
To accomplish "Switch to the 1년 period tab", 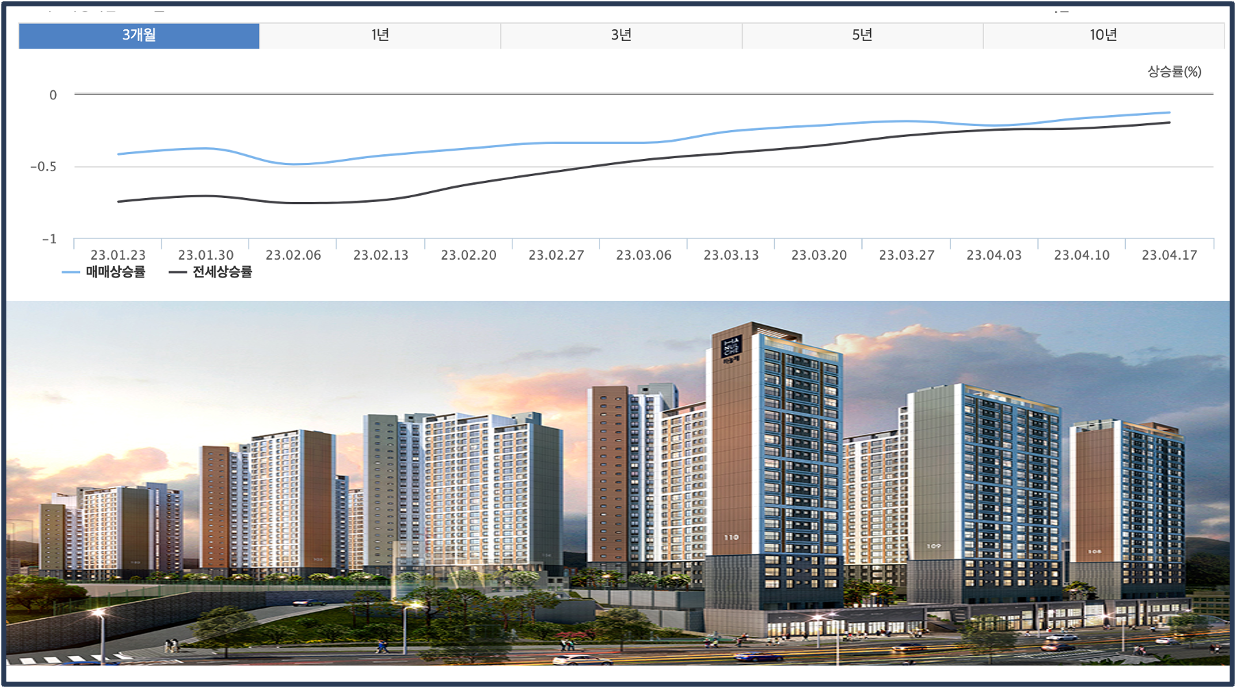I will (380, 35).
